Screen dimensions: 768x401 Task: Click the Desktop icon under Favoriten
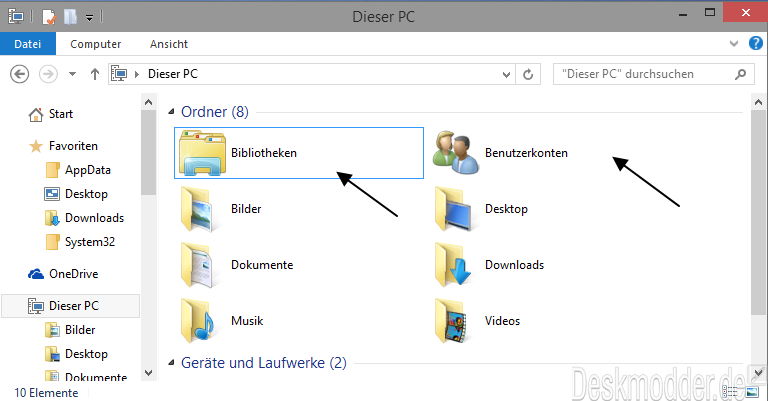52,194
